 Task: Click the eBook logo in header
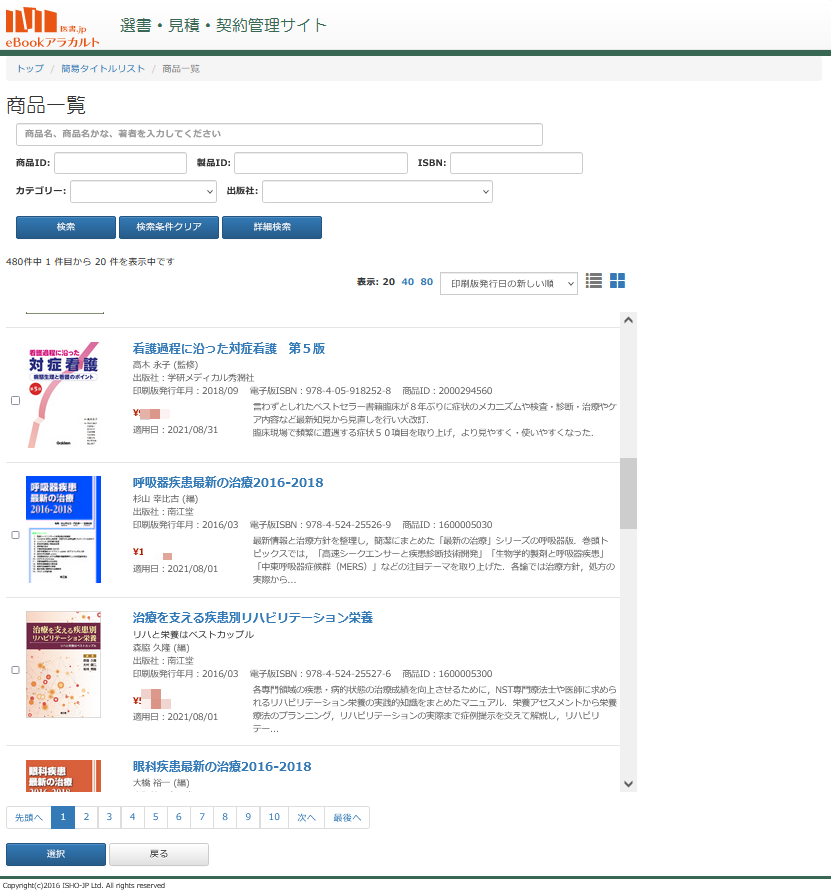tap(53, 27)
